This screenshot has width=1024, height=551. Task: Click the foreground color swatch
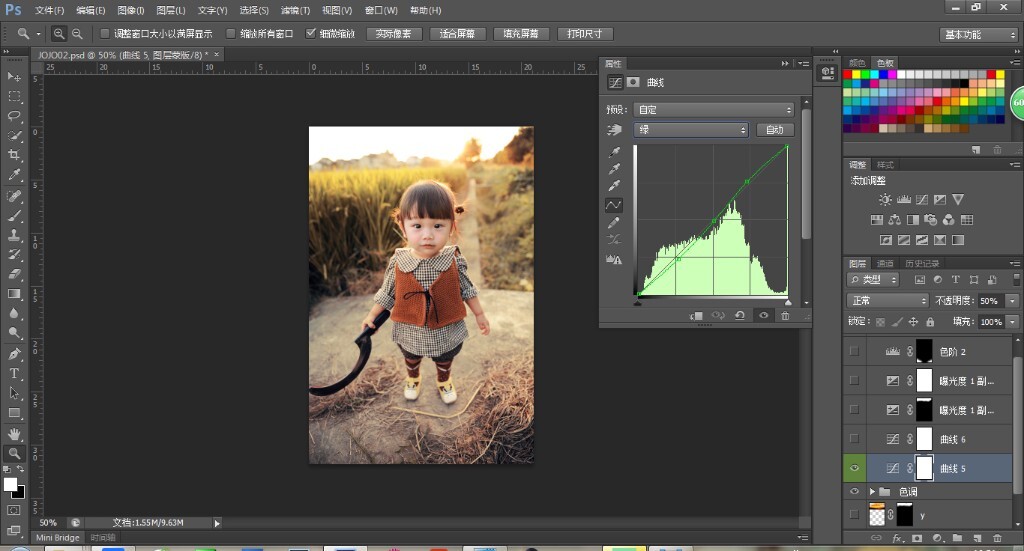(10, 484)
